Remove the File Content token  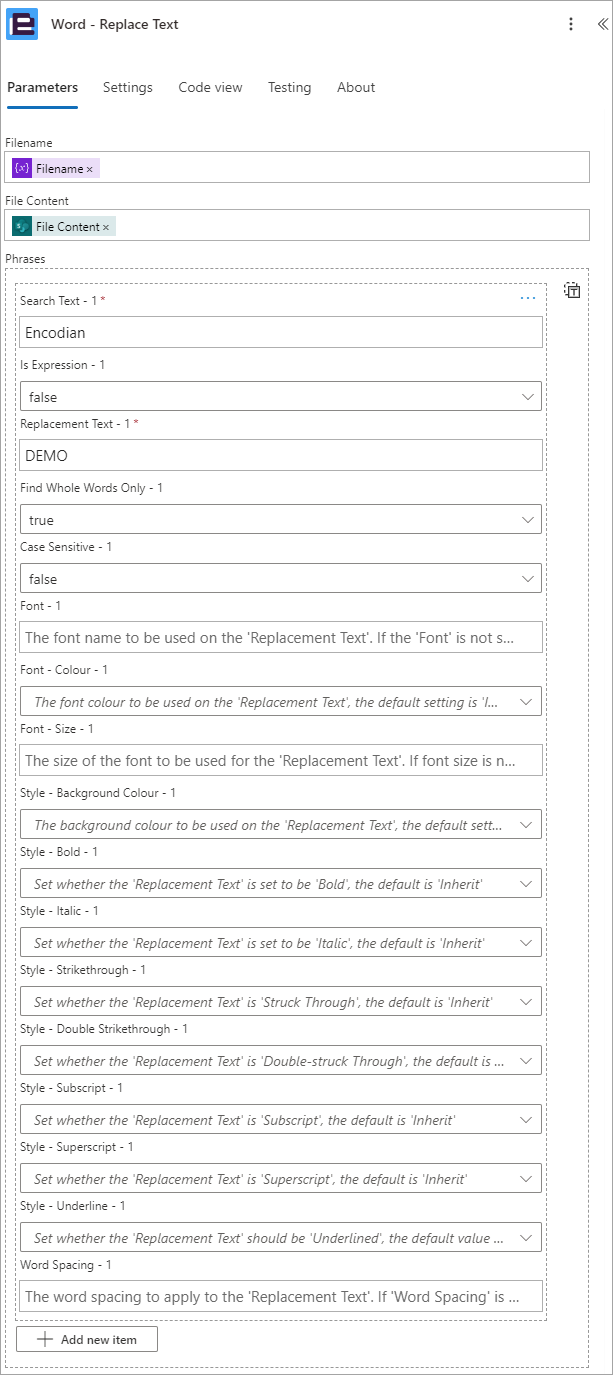[x=106, y=227]
